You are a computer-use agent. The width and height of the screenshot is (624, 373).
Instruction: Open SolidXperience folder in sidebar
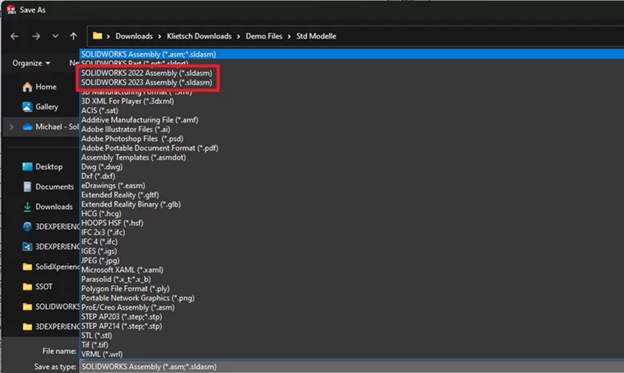(x=51, y=267)
